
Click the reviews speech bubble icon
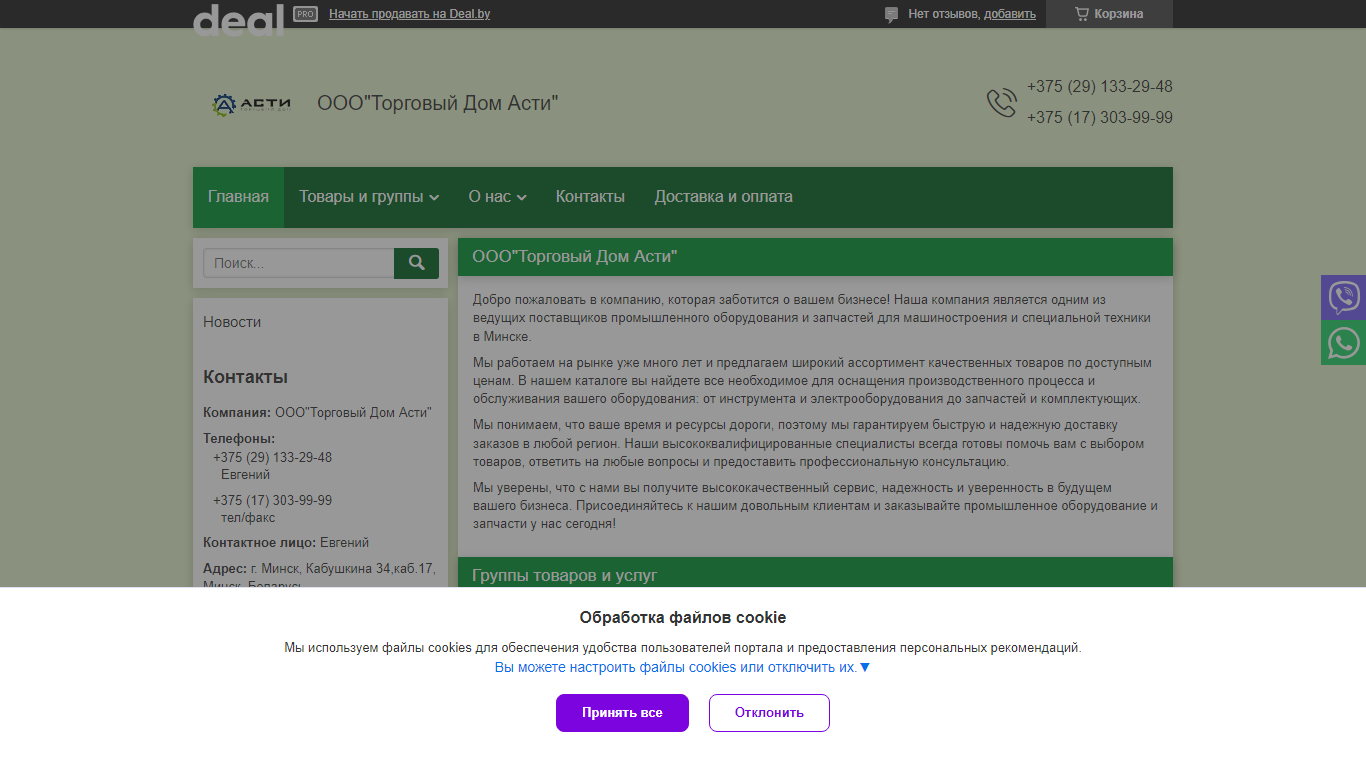tap(891, 14)
